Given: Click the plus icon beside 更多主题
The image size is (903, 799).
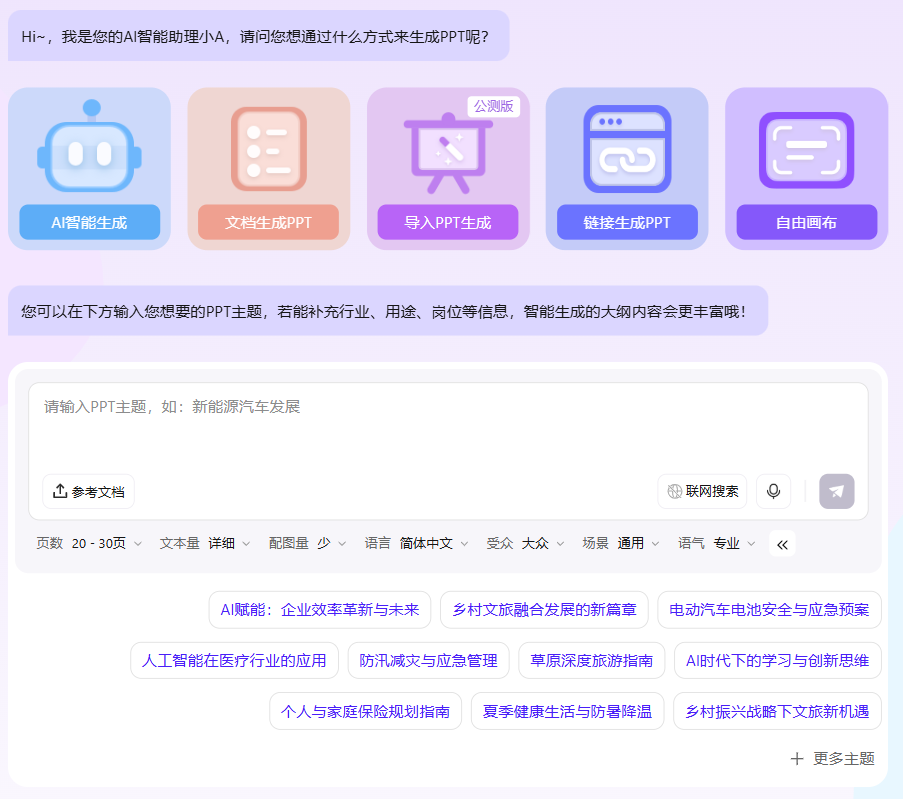Looking at the screenshot, I should coord(797,759).
